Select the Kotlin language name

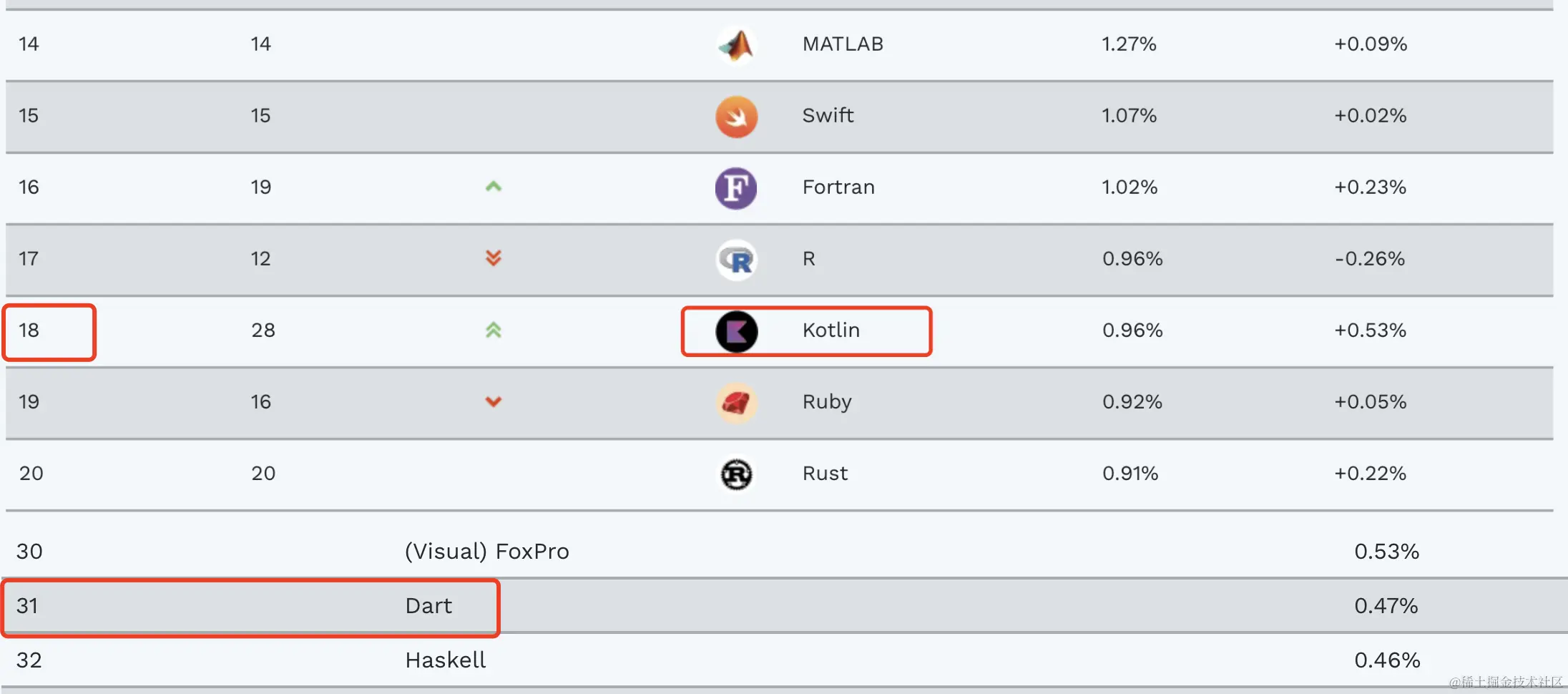tap(830, 330)
